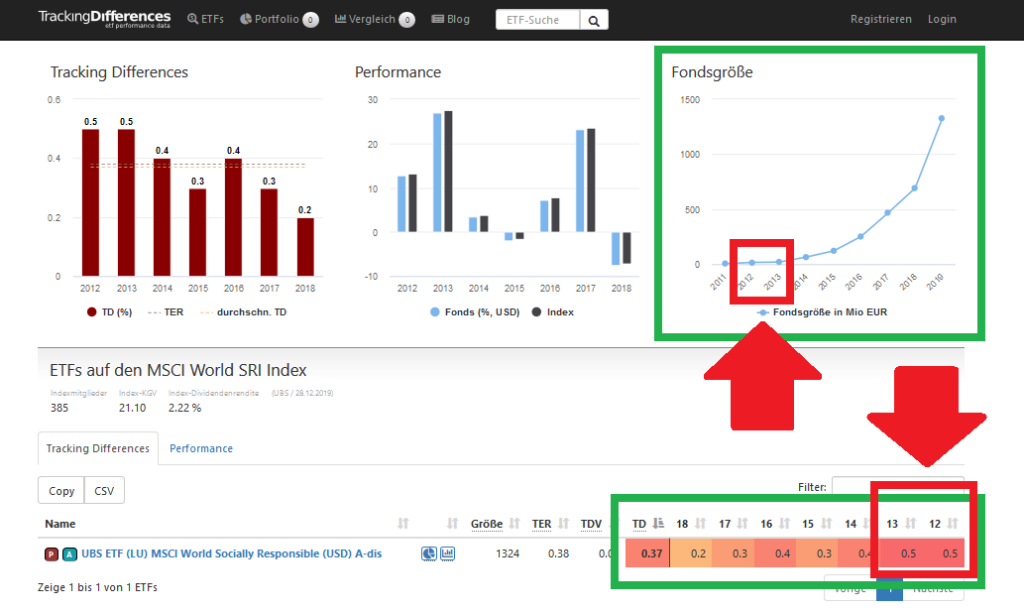Click the 2018 tracking difference bar 0.2
Image resolution: width=1024 pixels, height=612 pixels.
(305, 247)
